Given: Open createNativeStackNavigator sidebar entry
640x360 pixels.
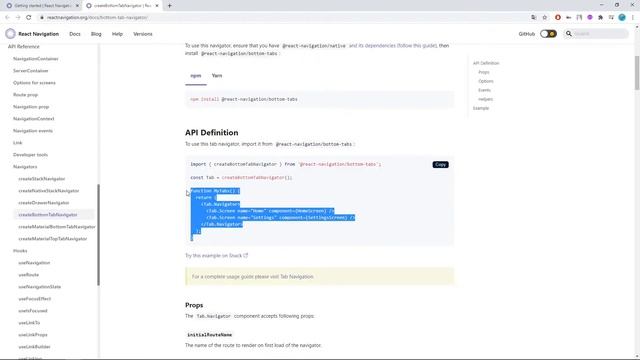Looking at the screenshot, I should click(x=49, y=191).
